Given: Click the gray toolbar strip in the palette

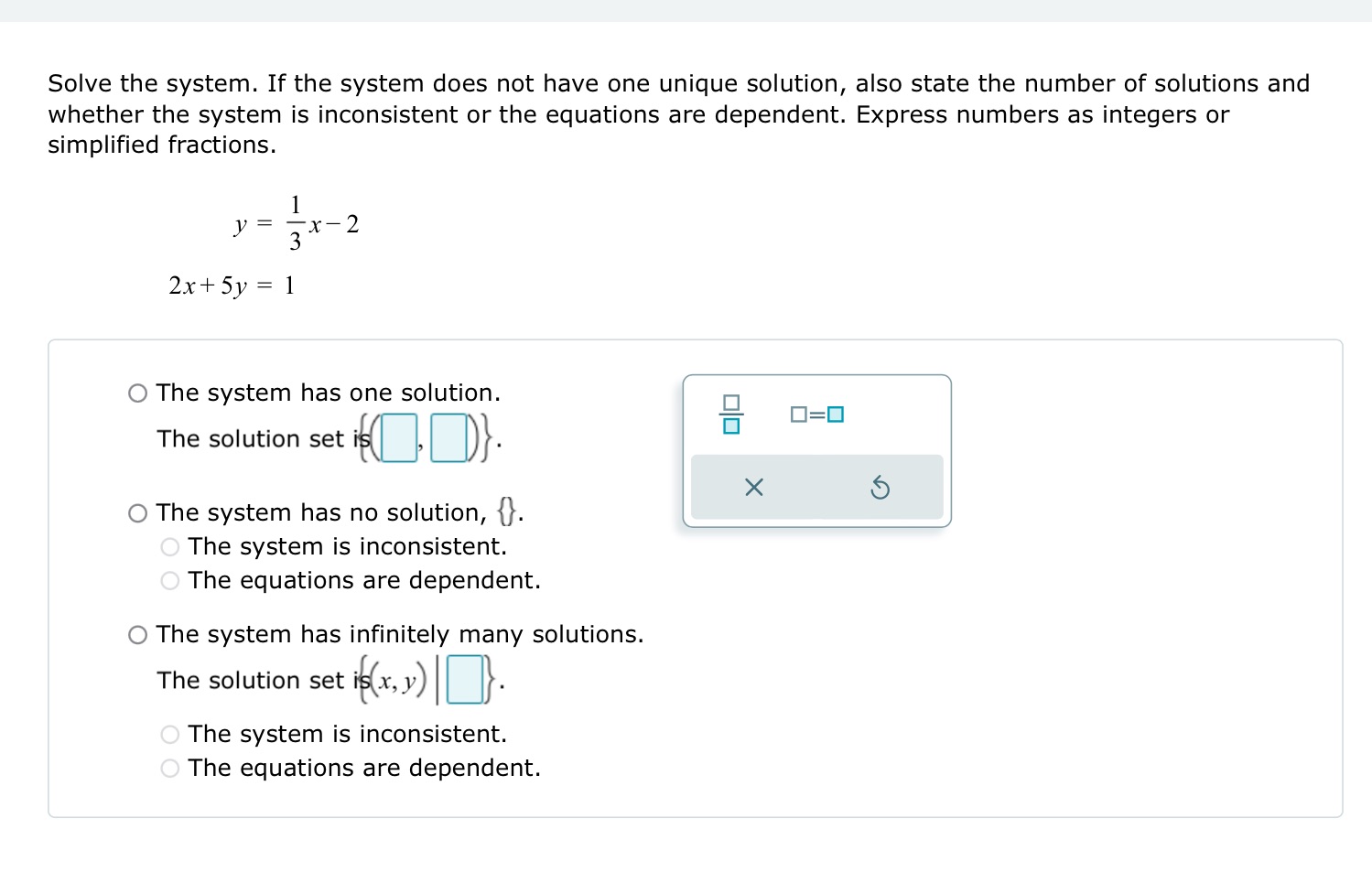Looking at the screenshot, I should click(x=816, y=487).
